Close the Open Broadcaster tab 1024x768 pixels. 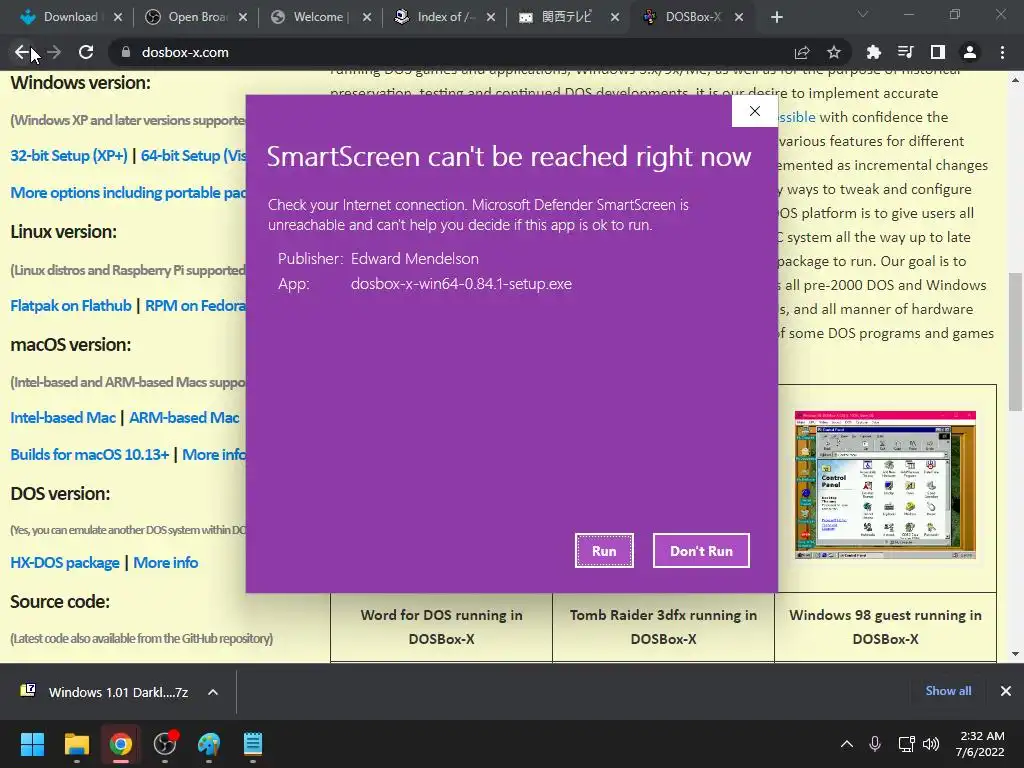[243, 18]
